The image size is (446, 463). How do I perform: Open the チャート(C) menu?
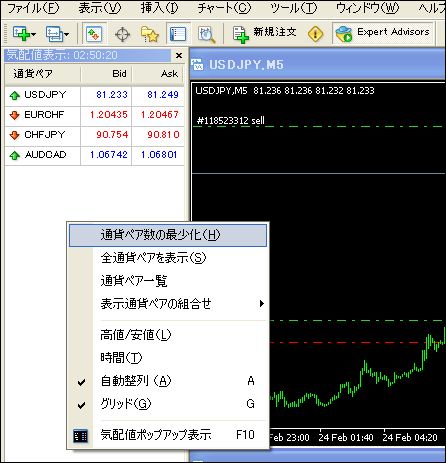[x=224, y=8]
